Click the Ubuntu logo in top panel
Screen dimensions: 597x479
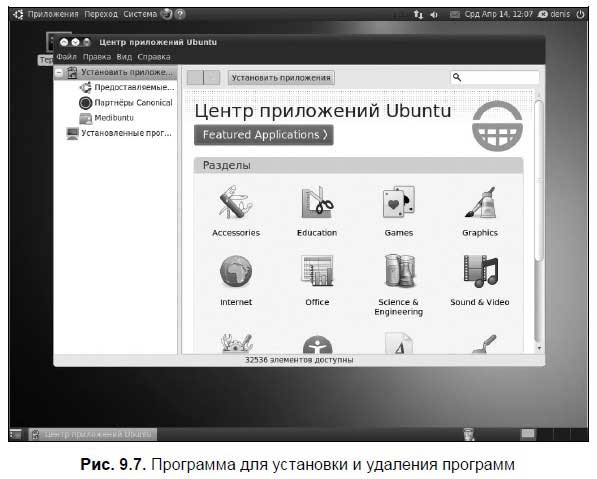[18, 14]
